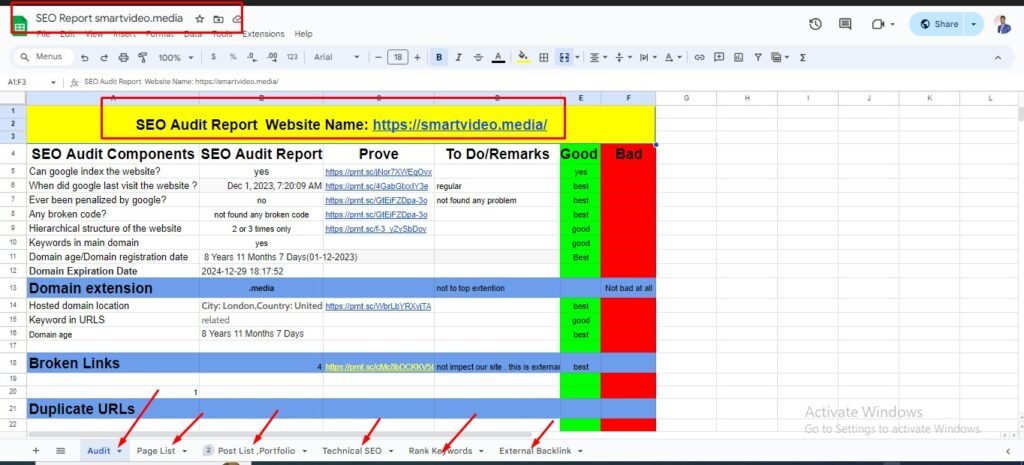Click the redo icon in toolbar
The image size is (1024, 465).
(104, 57)
